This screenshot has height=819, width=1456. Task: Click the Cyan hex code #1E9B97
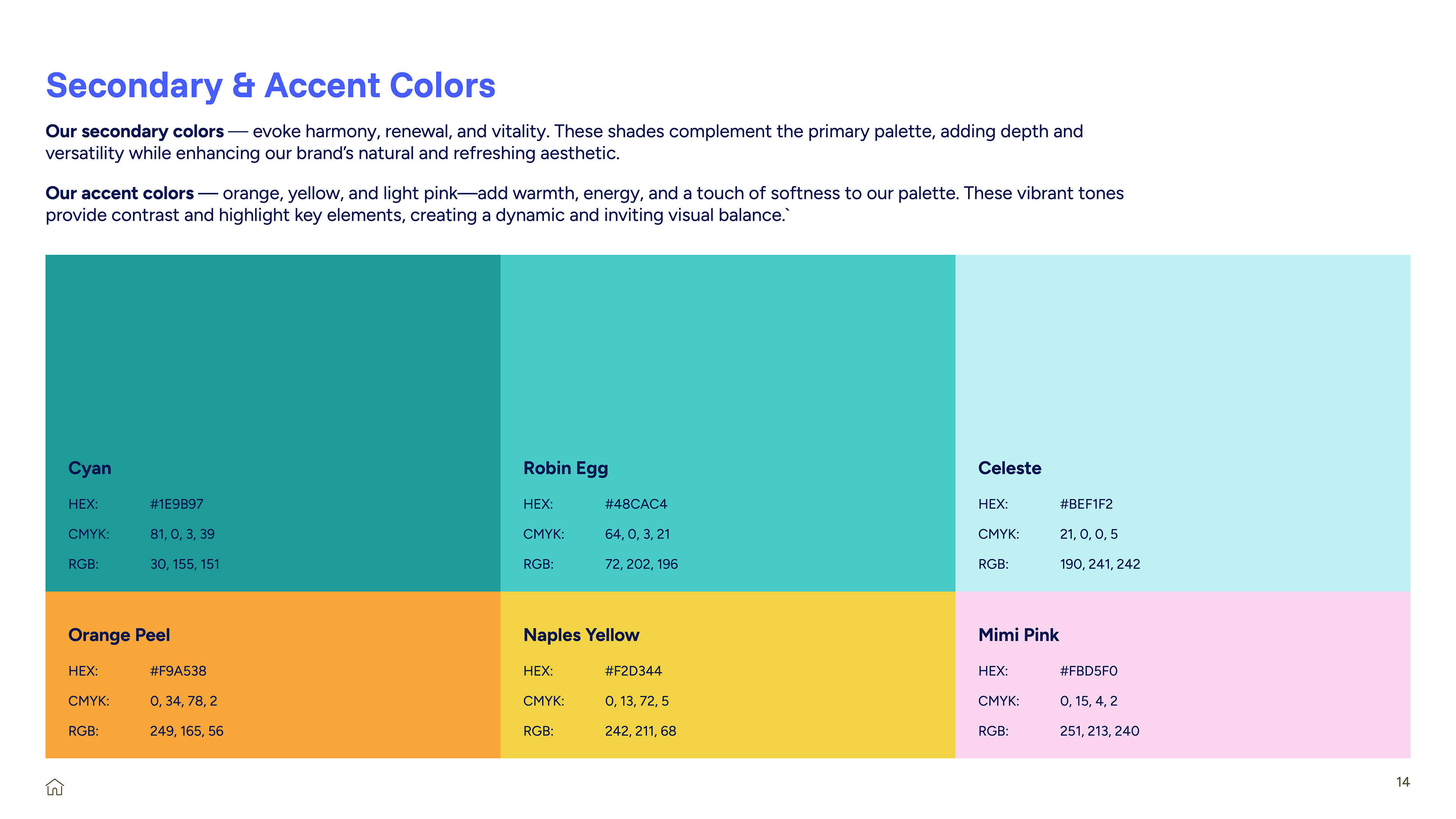coord(176,504)
